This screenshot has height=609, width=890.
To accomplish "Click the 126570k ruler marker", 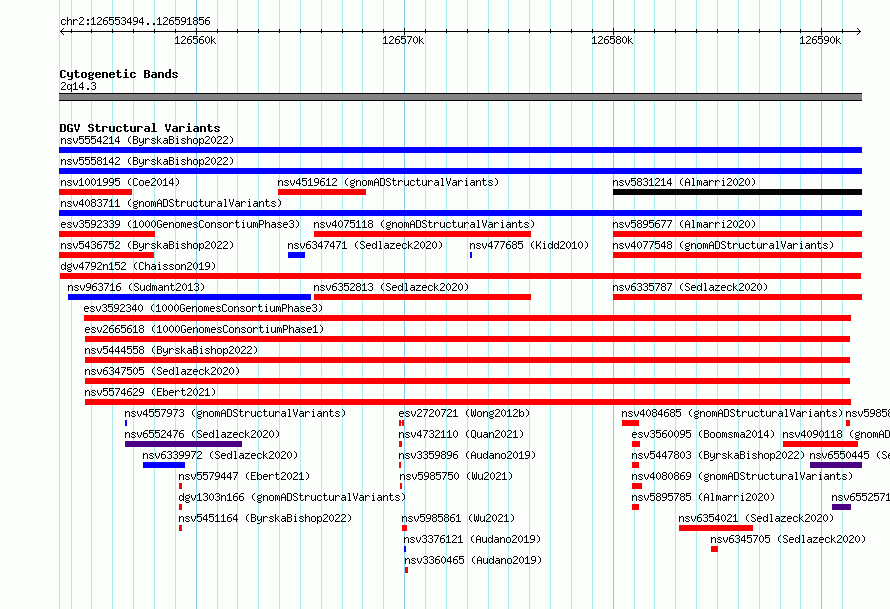I will (404, 40).
